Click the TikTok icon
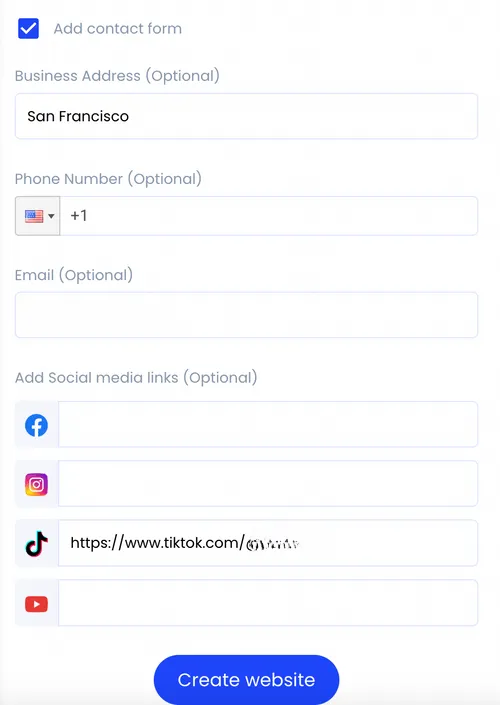500x705 pixels. pos(36,544)
